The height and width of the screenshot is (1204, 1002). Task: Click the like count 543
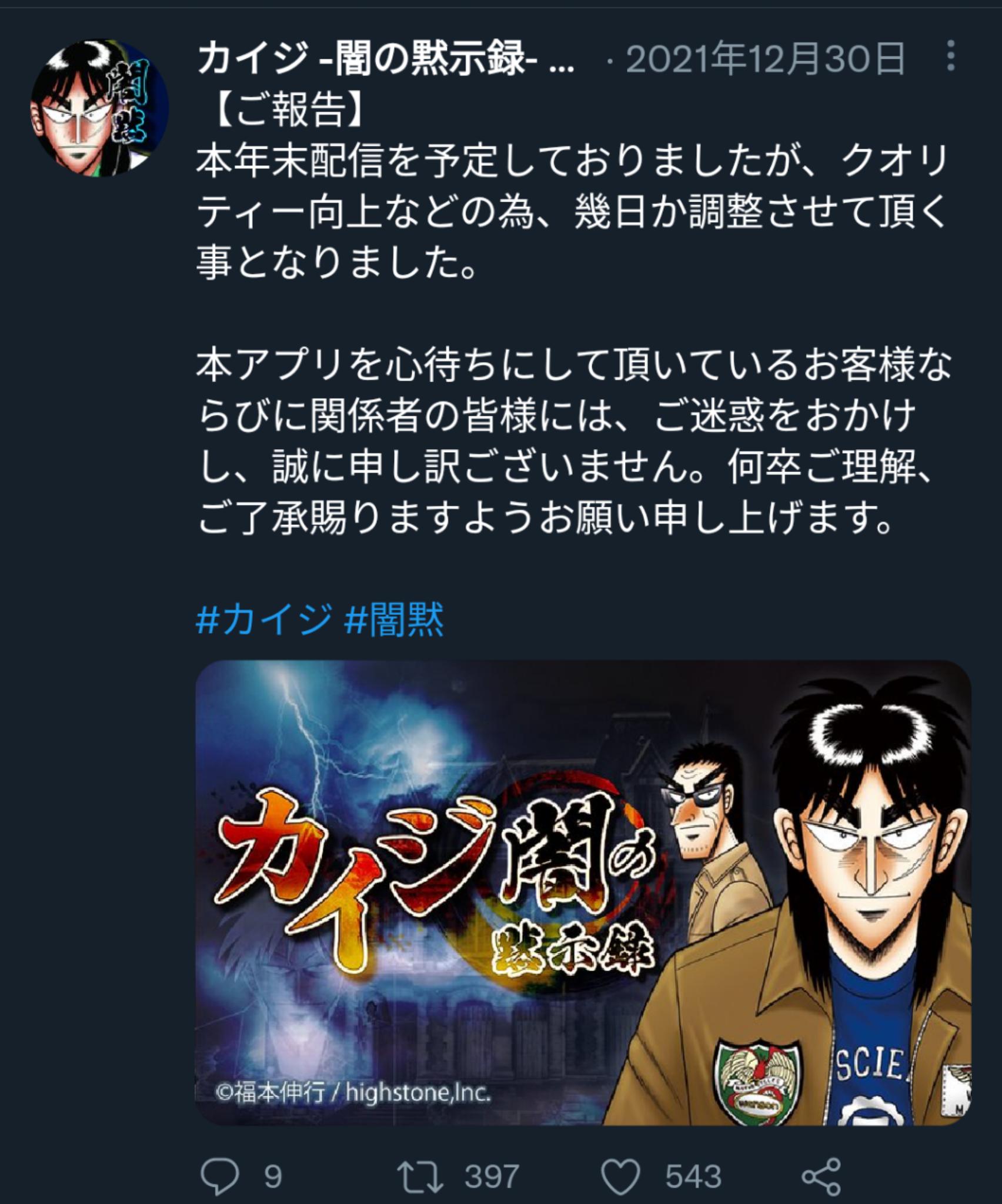(x=693, y=1177)
